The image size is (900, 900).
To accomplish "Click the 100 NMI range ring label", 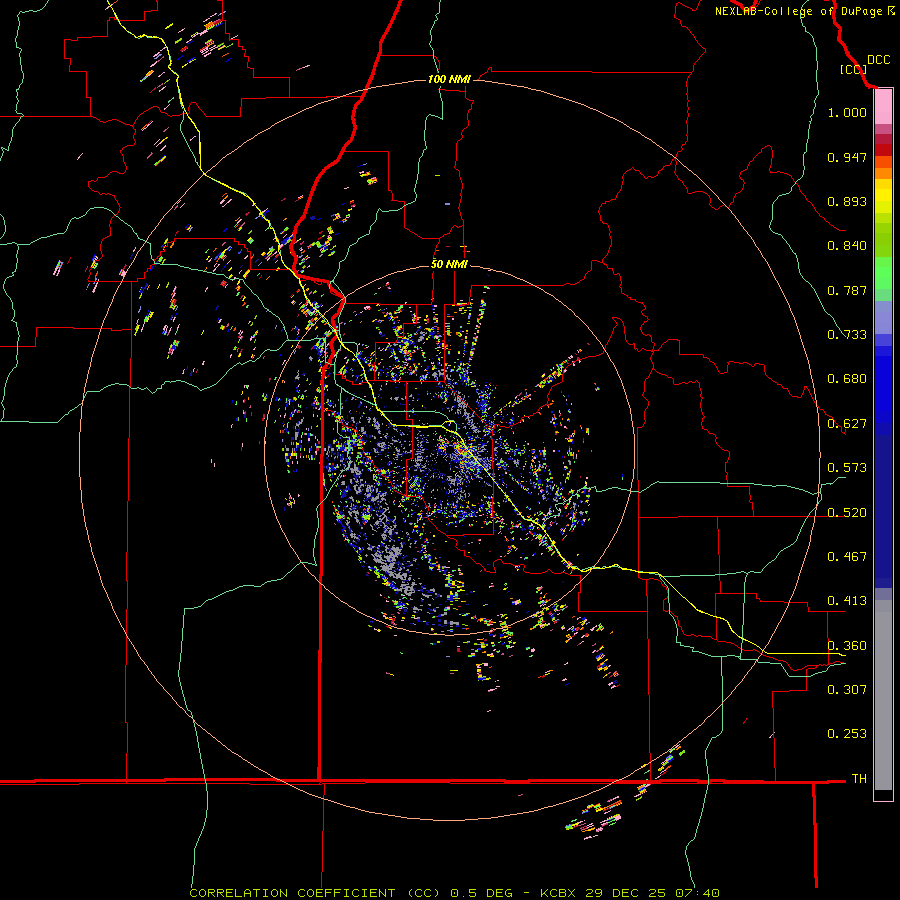I will pyautogui.click(x=449, y=79).
